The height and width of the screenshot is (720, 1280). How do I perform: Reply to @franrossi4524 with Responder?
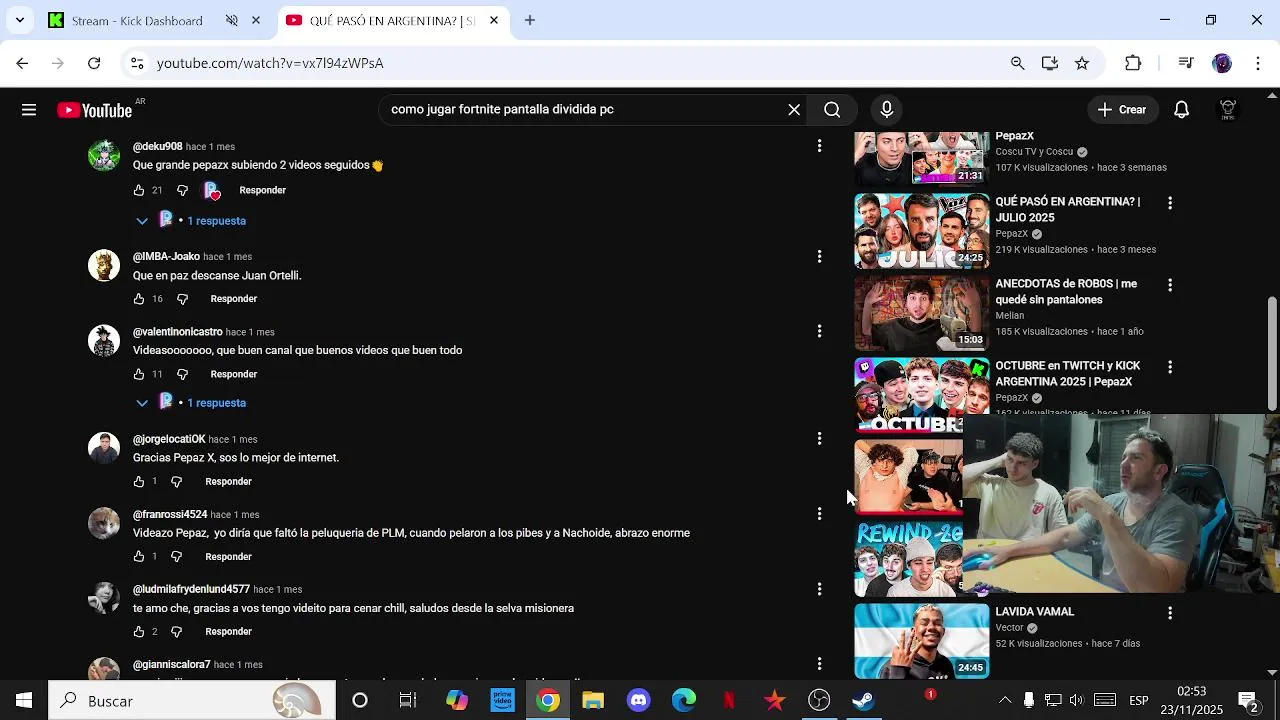click(x=228, y=557)
